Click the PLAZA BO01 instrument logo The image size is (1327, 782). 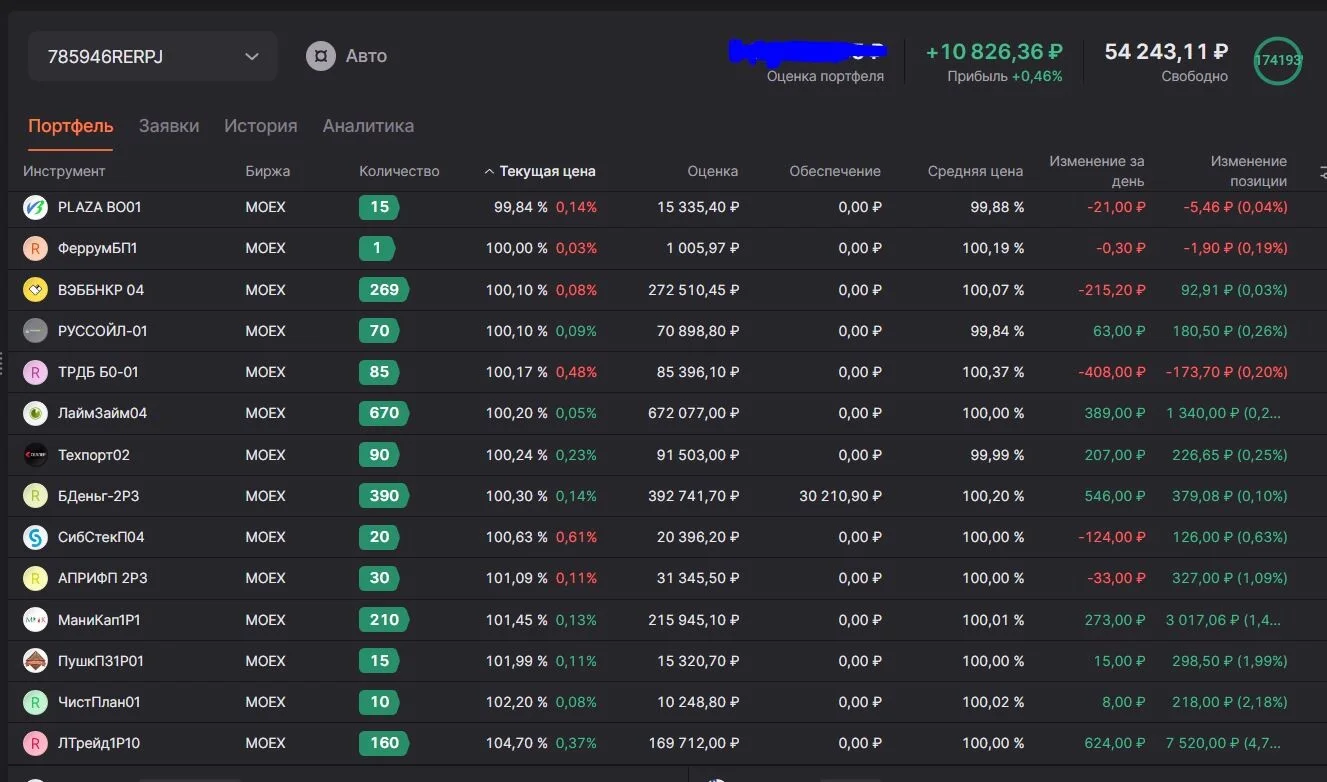35,207
